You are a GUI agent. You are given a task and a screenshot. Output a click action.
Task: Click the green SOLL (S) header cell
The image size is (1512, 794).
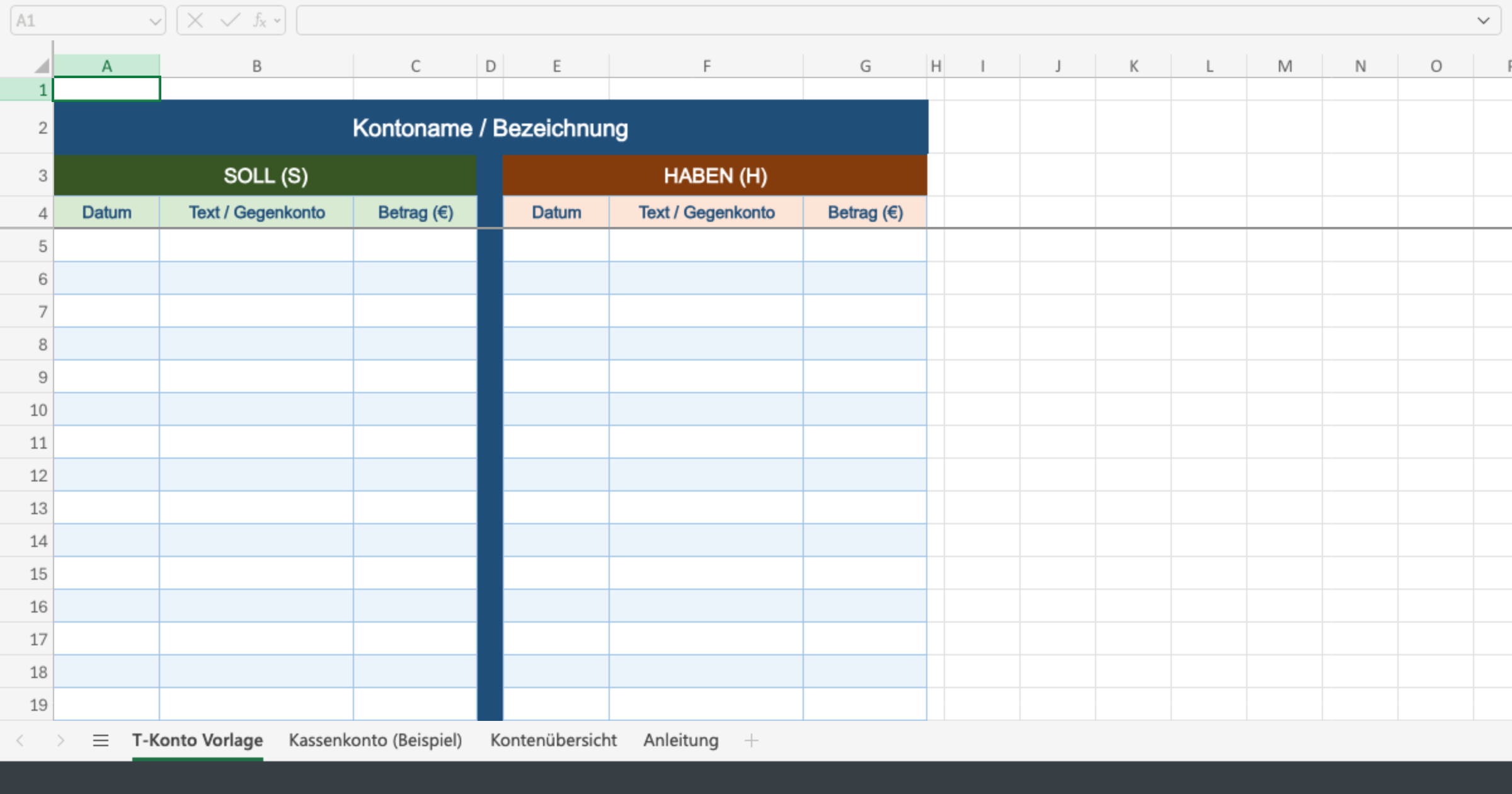265,176
